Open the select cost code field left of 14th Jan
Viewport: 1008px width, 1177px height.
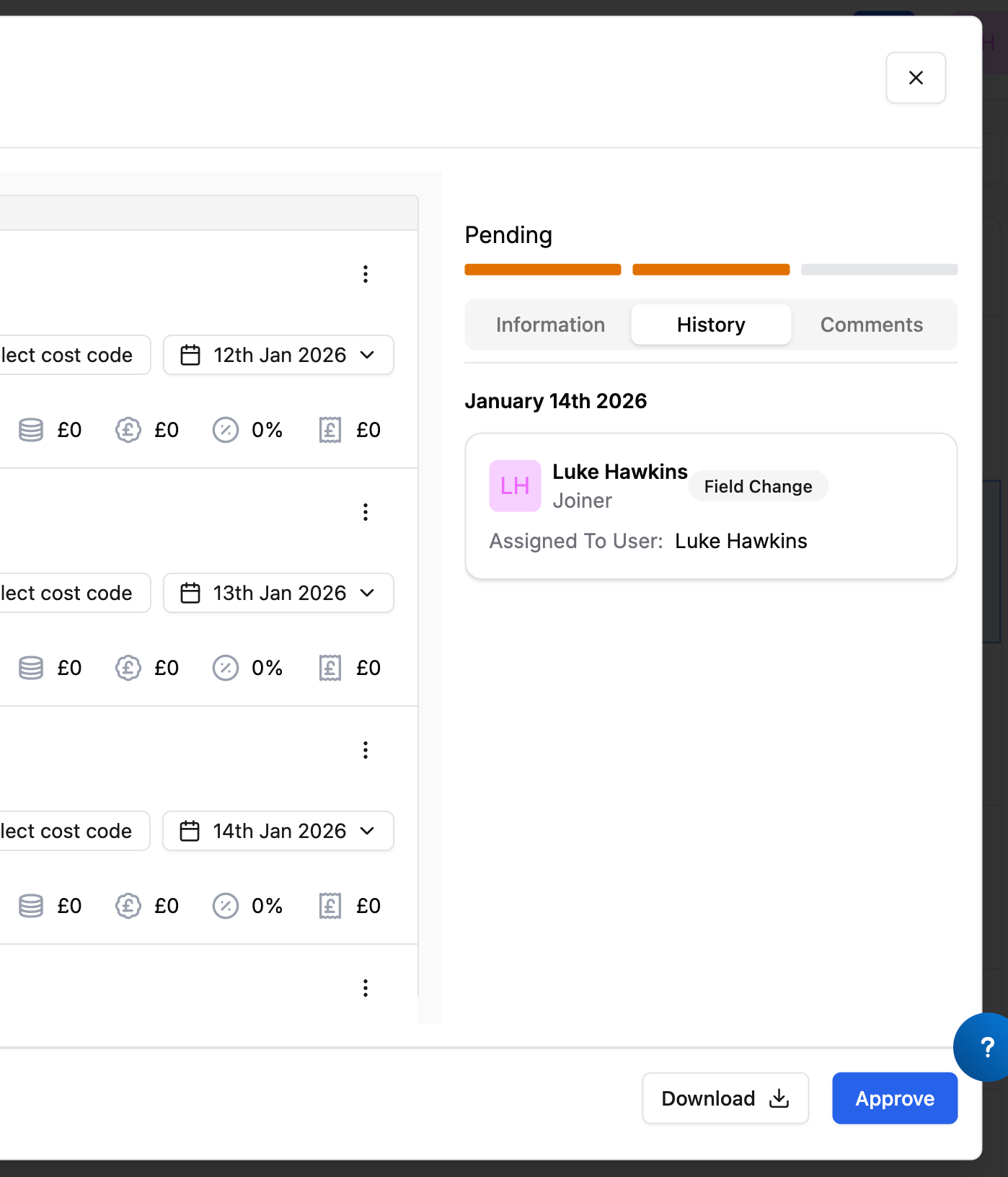(x=74, y=831)
